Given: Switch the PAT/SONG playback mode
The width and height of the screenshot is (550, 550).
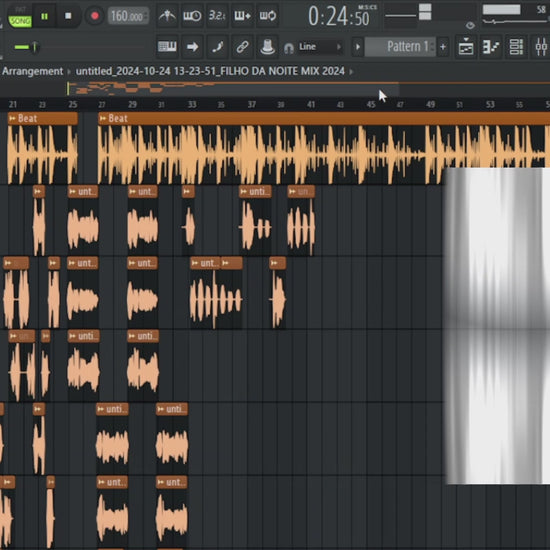Looking at the screenshot, I should (20, 16).
